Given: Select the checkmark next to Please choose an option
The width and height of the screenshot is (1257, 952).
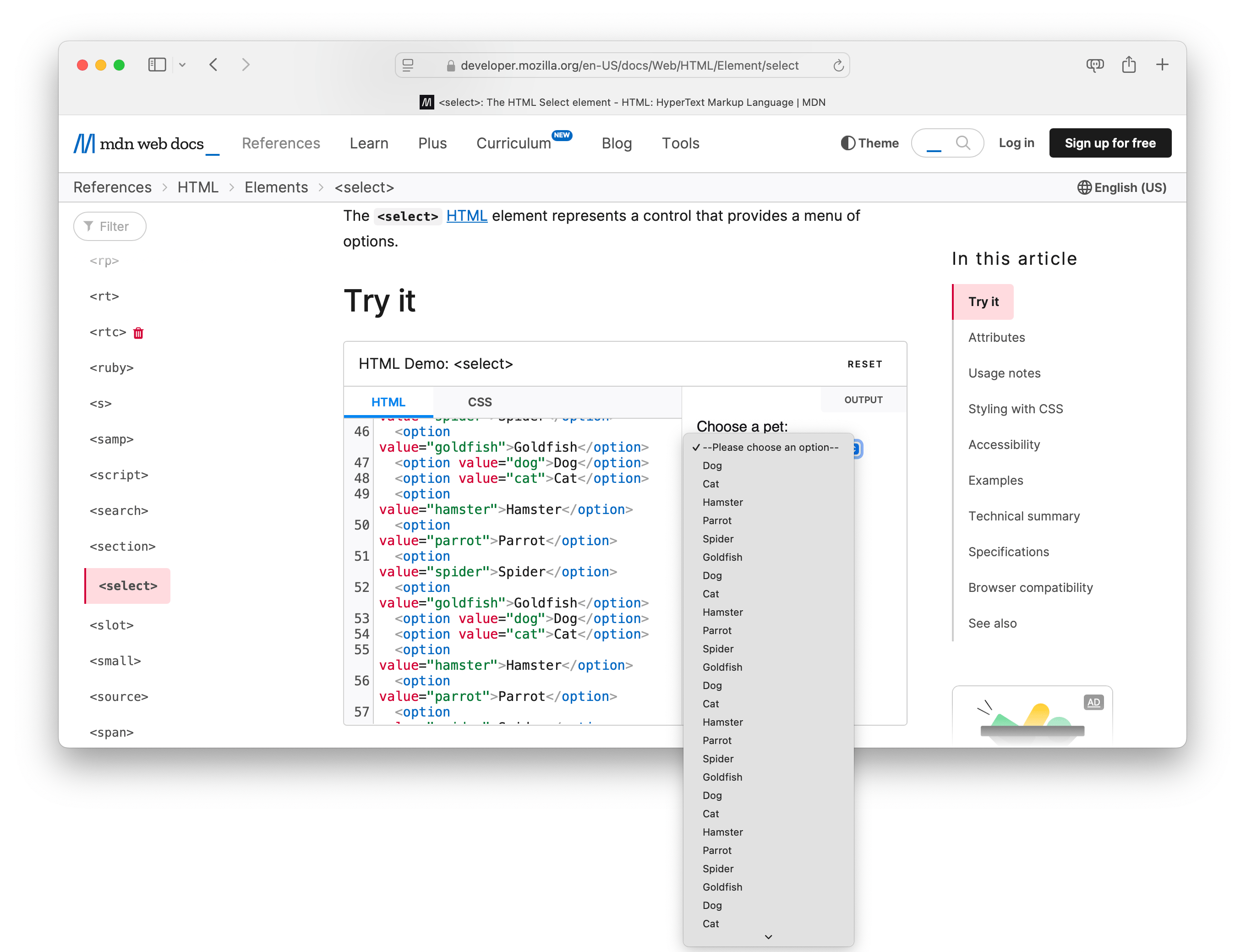Looking at the screenshot, I should [696, 447].
